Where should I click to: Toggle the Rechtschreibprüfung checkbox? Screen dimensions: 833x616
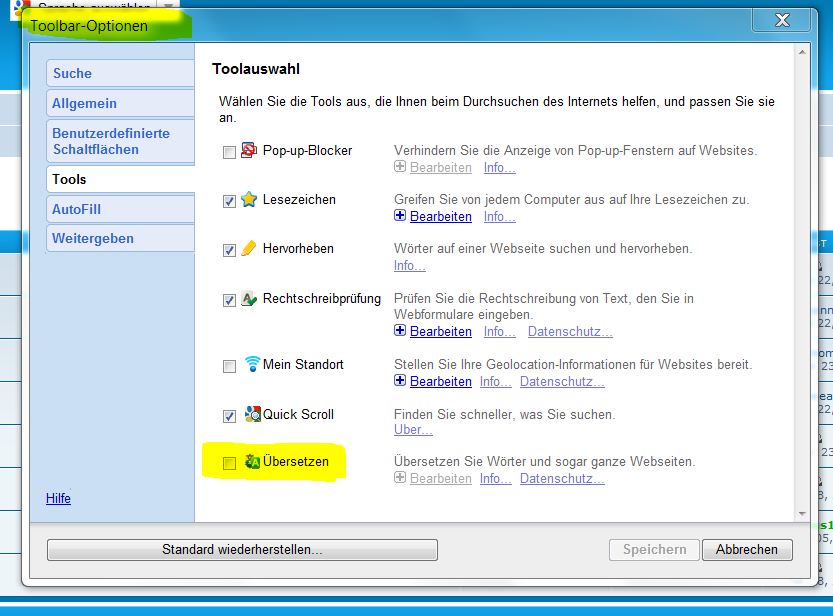pyautogui.click(x=229, y=300)
